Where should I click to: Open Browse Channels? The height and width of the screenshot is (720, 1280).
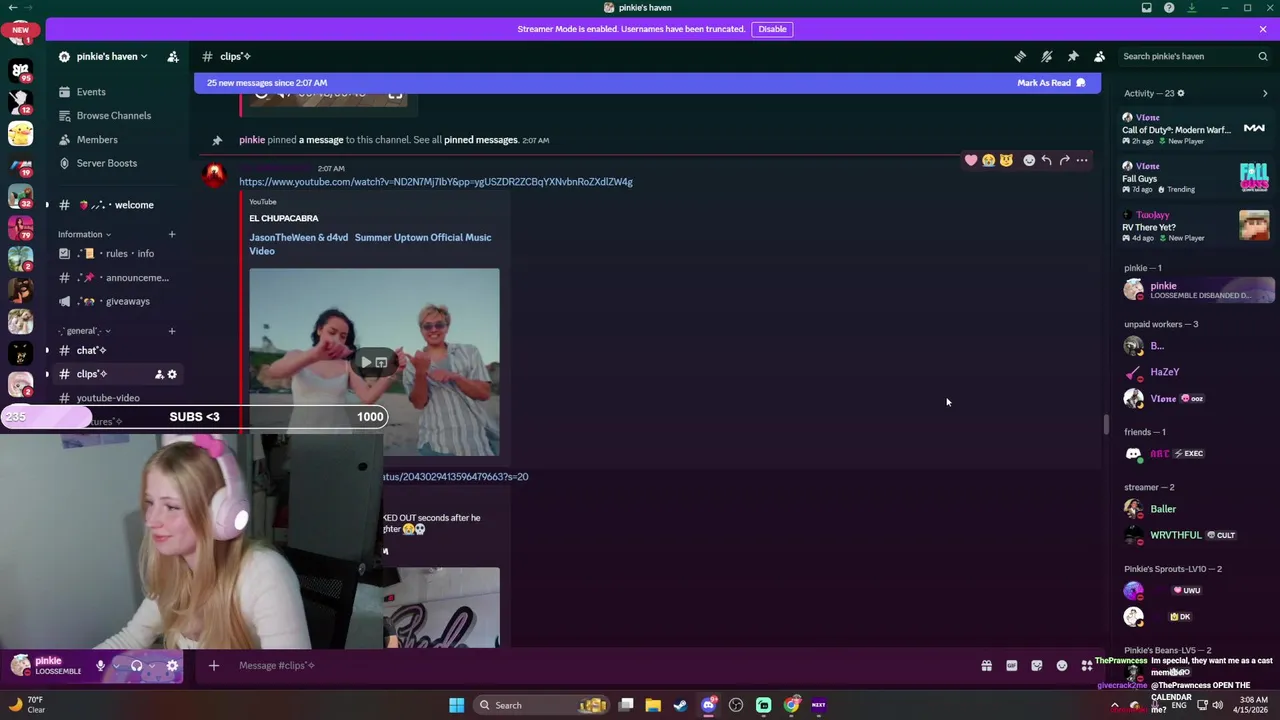[118, 116]
